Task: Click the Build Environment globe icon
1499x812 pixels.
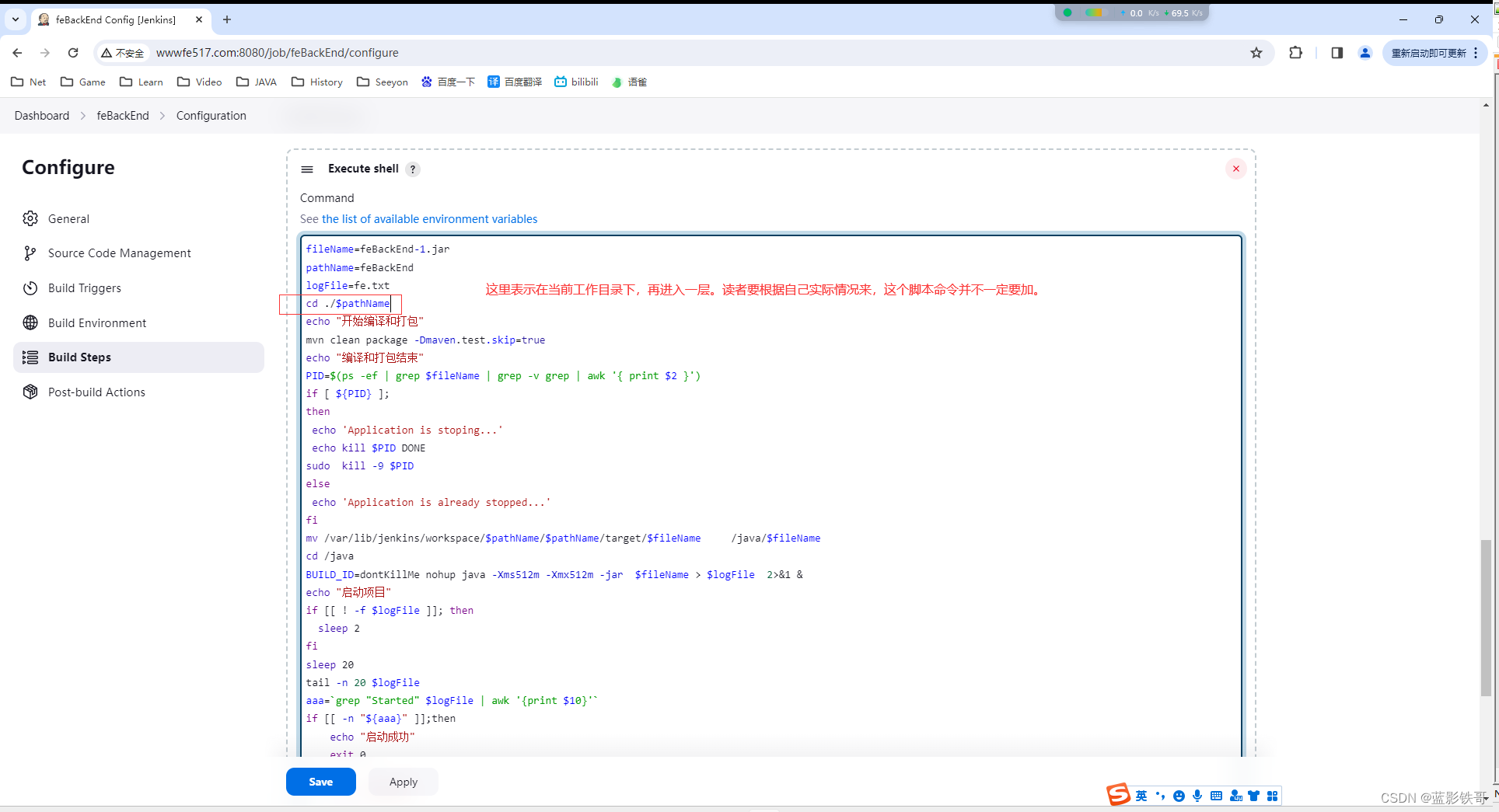Action: tap(30, 322)
